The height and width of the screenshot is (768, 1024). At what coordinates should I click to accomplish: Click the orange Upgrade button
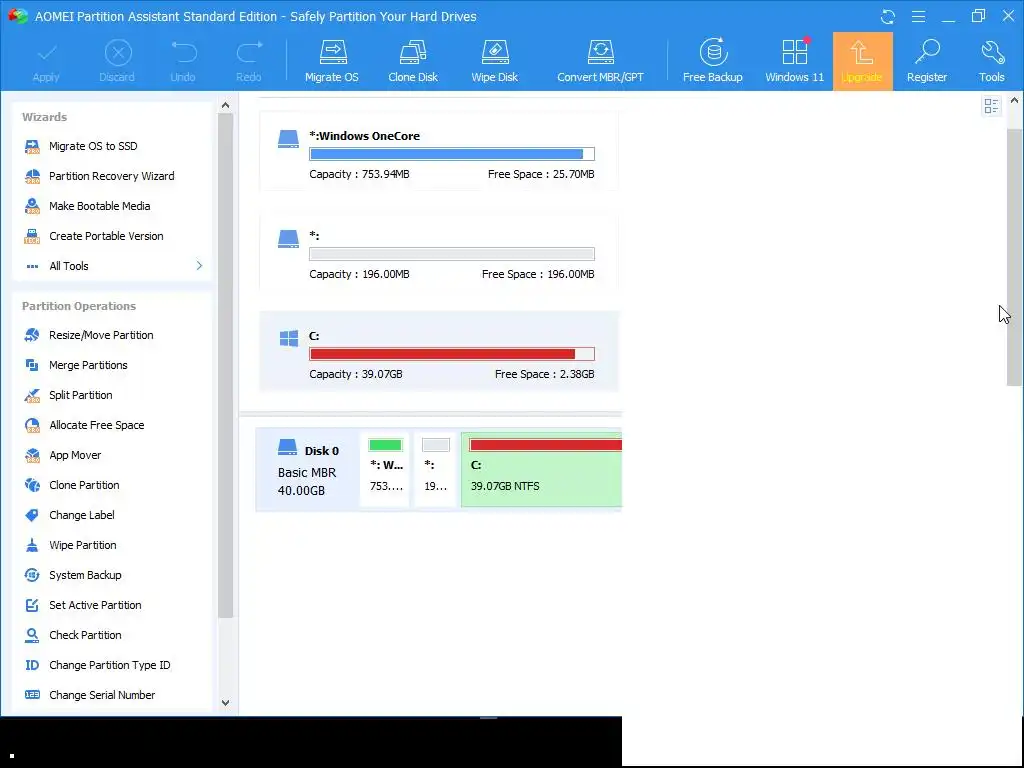[862, 61]
